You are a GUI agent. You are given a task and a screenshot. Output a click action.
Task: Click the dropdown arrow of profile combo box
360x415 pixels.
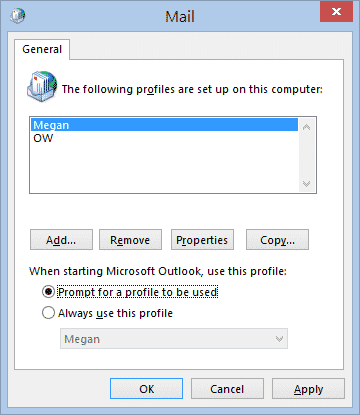tap(279, 339)
